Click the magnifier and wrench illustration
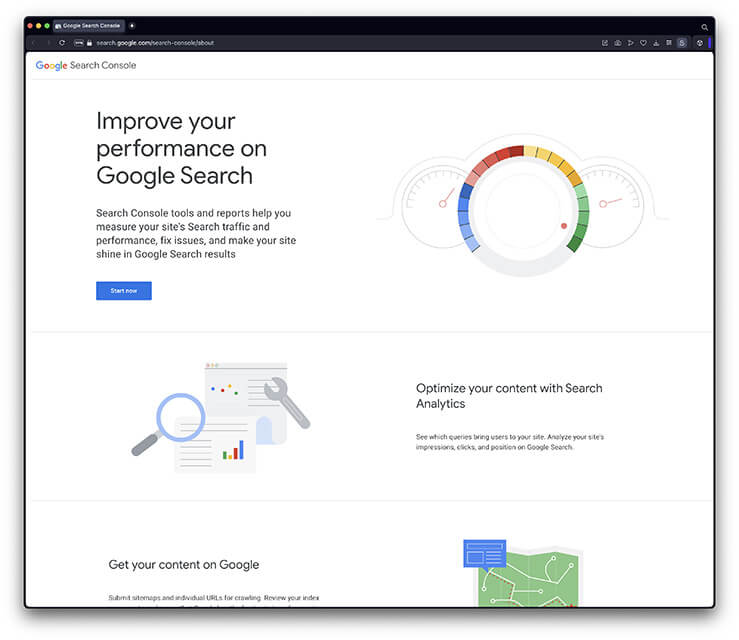The width and height of the screenshot is (739, 640). click(x=221, y=417)
